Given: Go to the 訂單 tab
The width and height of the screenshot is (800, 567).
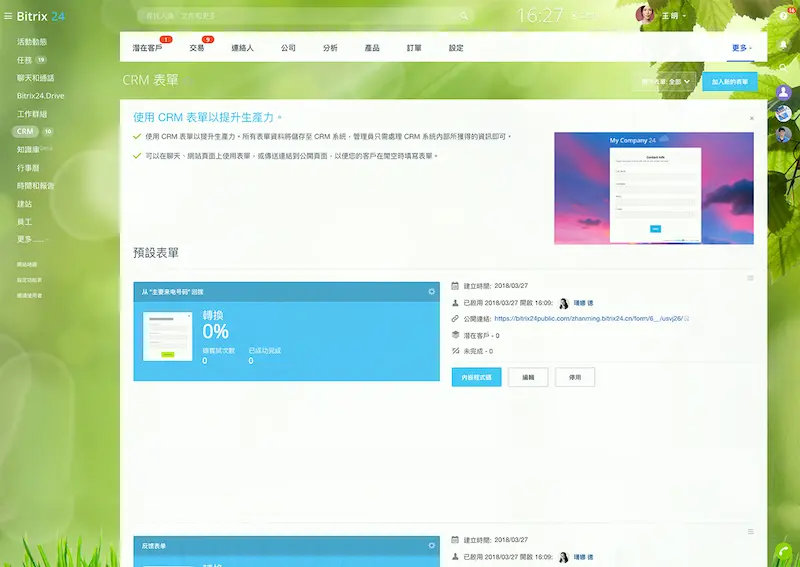Looking at the screenshot, I should point(414,48).
